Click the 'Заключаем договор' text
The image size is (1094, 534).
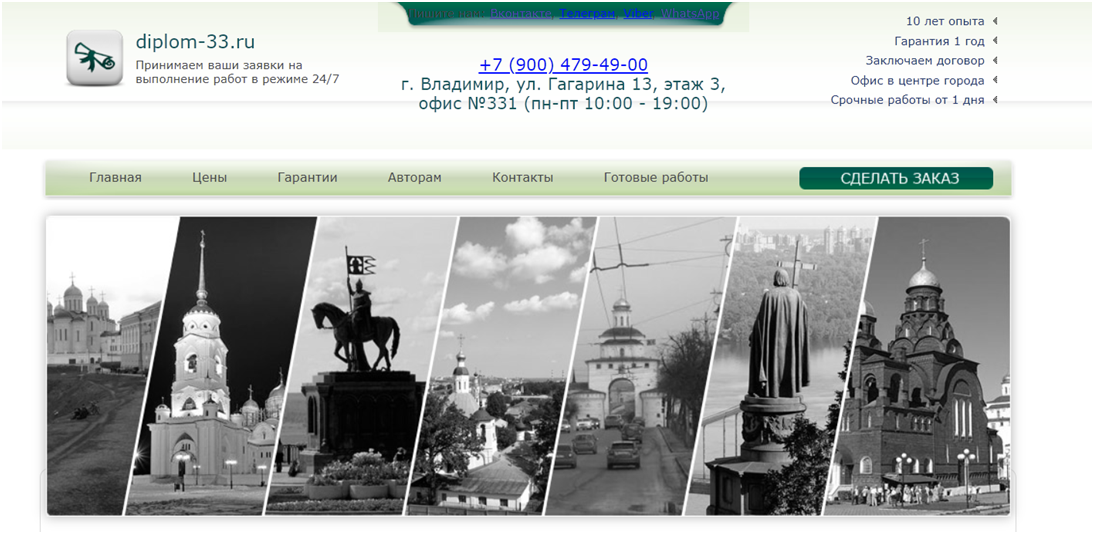[x=925, y=61]
